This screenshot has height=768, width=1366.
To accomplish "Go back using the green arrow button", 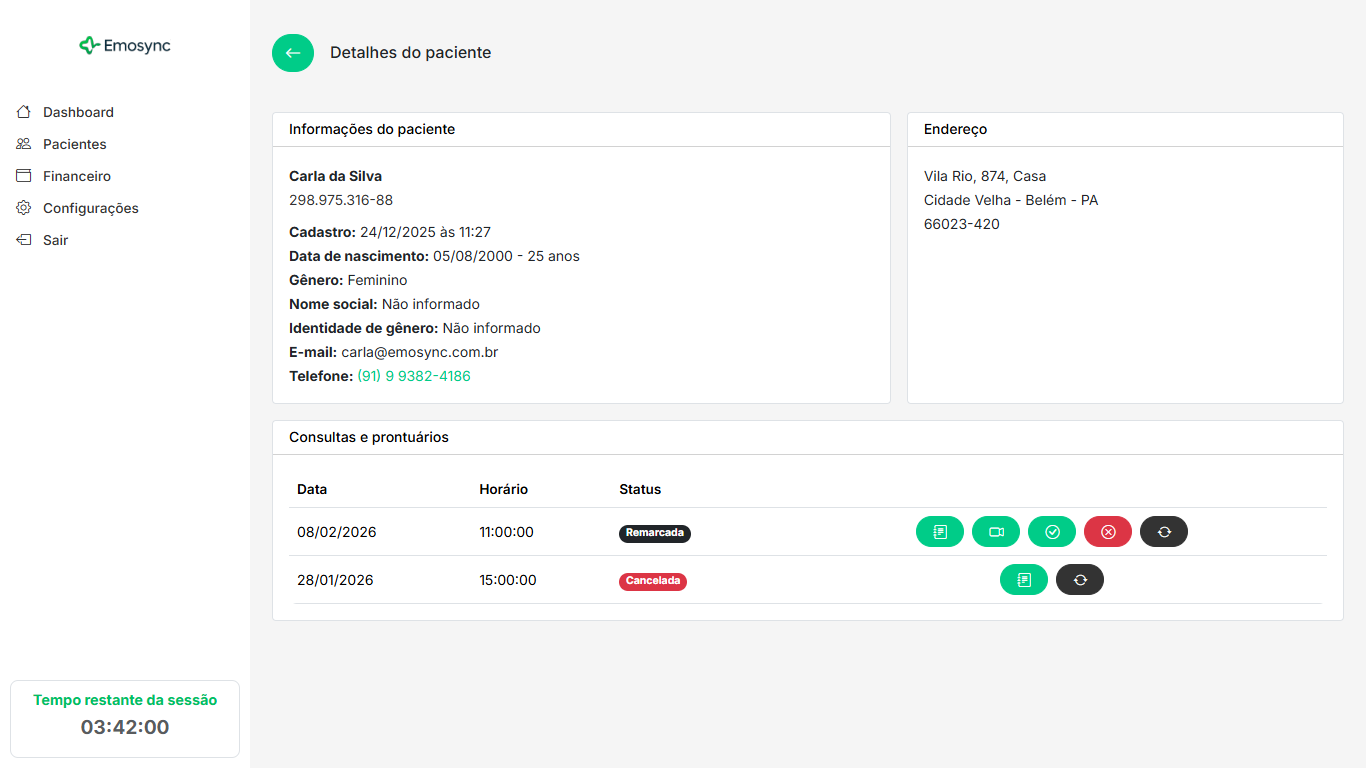I will tap(293, 53).
